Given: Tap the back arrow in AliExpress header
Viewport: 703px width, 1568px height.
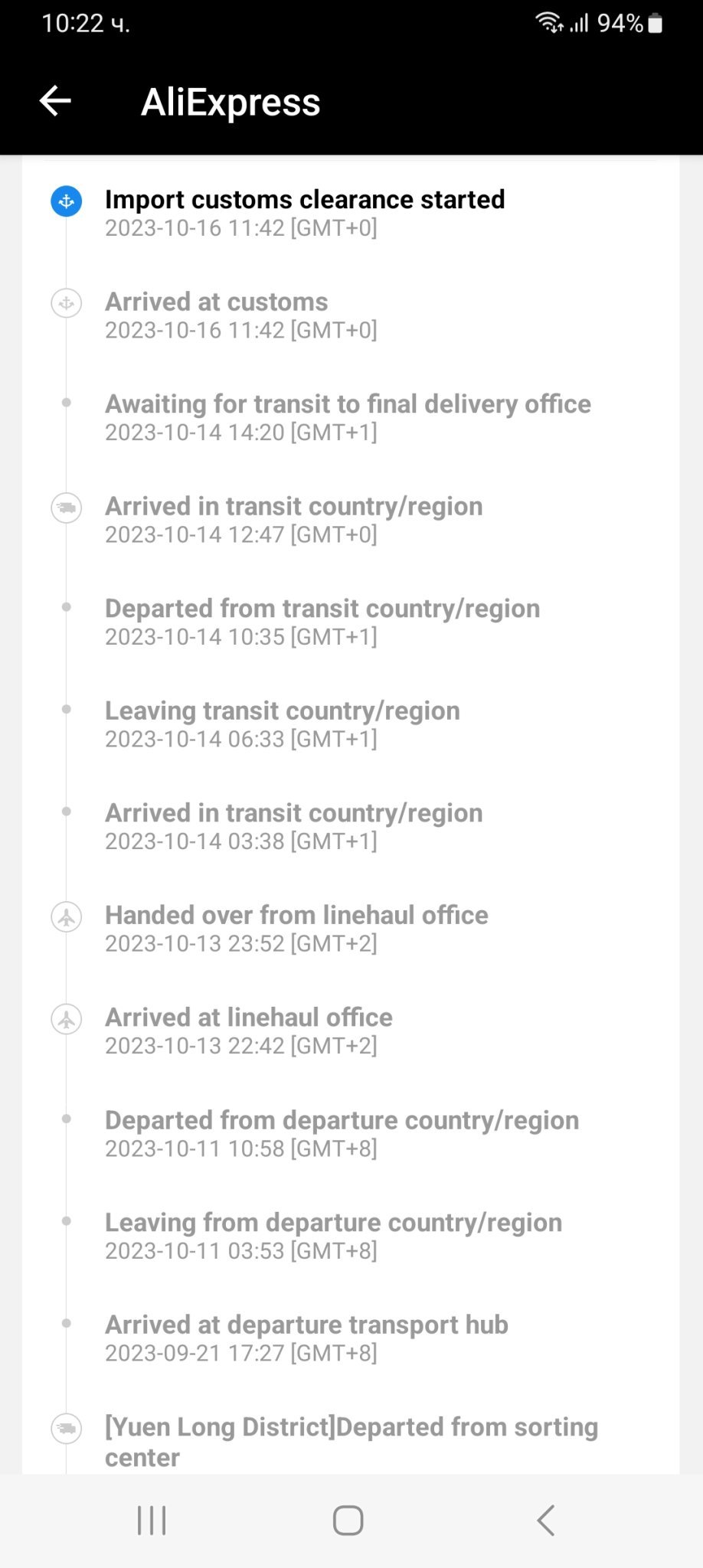Looking at the screenshot, I should click(x=55, y=101).
